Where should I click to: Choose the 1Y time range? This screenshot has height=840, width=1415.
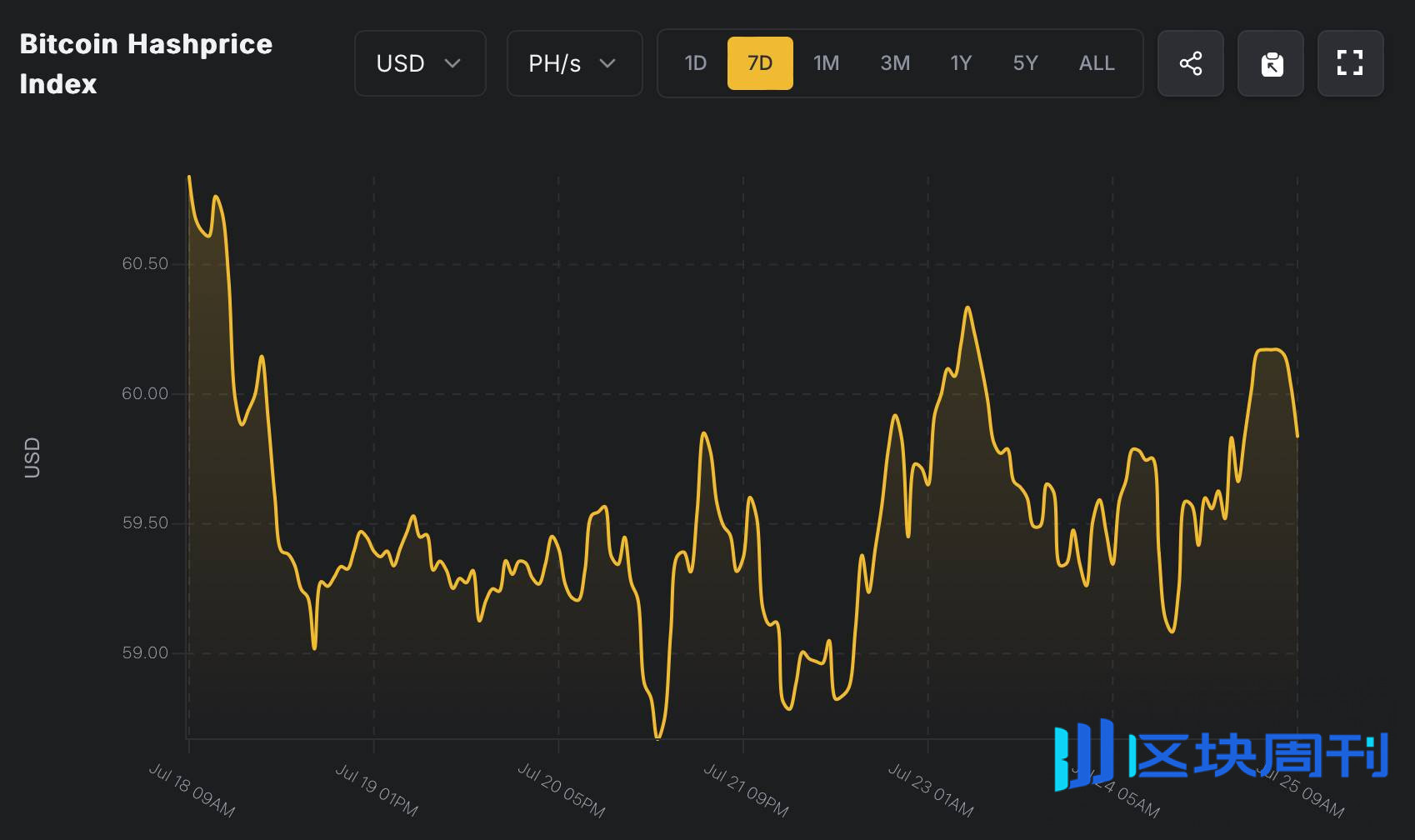click(x=961, y=63)
